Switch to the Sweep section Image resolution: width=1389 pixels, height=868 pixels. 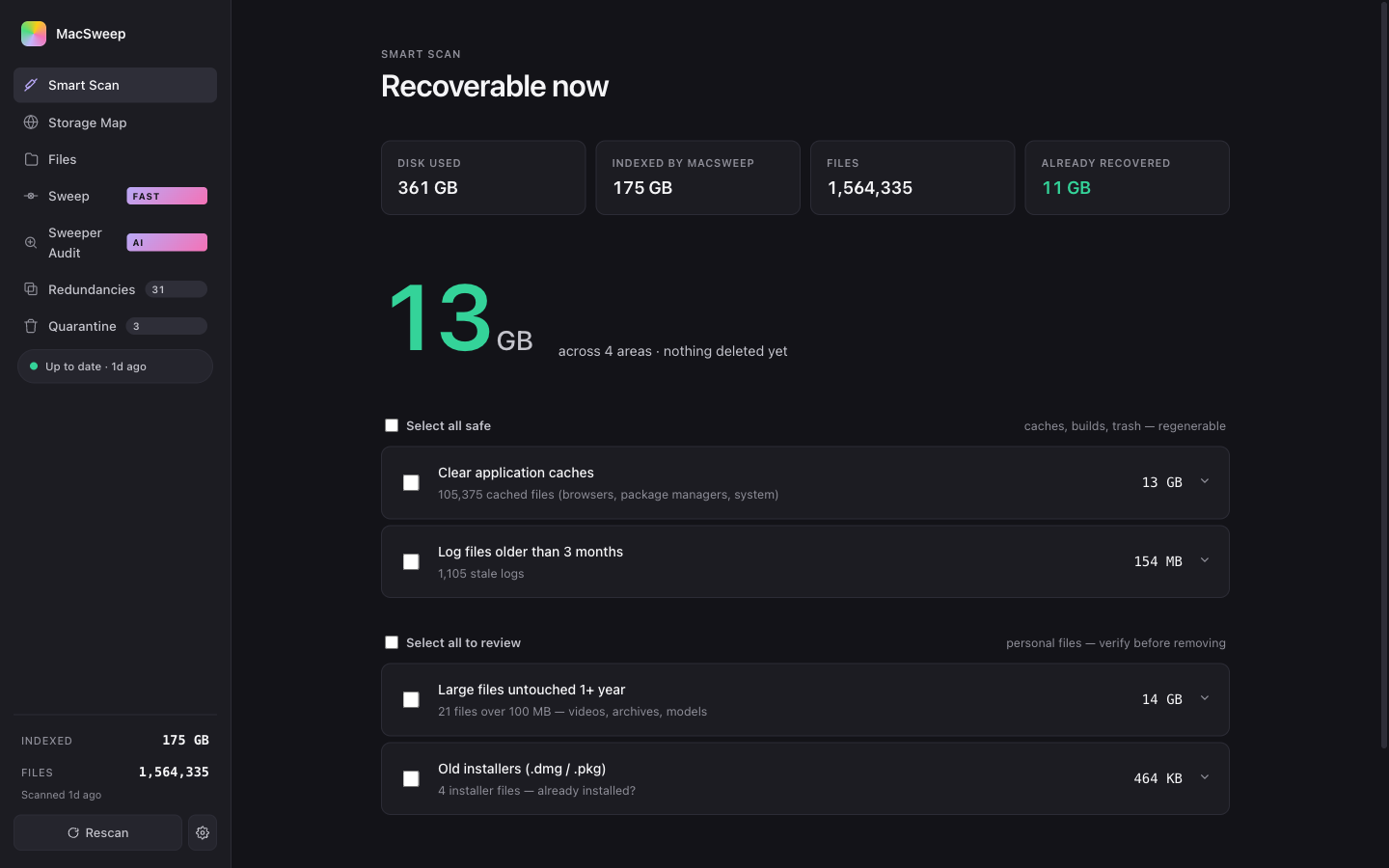pyautogui.click(x=115, y=196)
